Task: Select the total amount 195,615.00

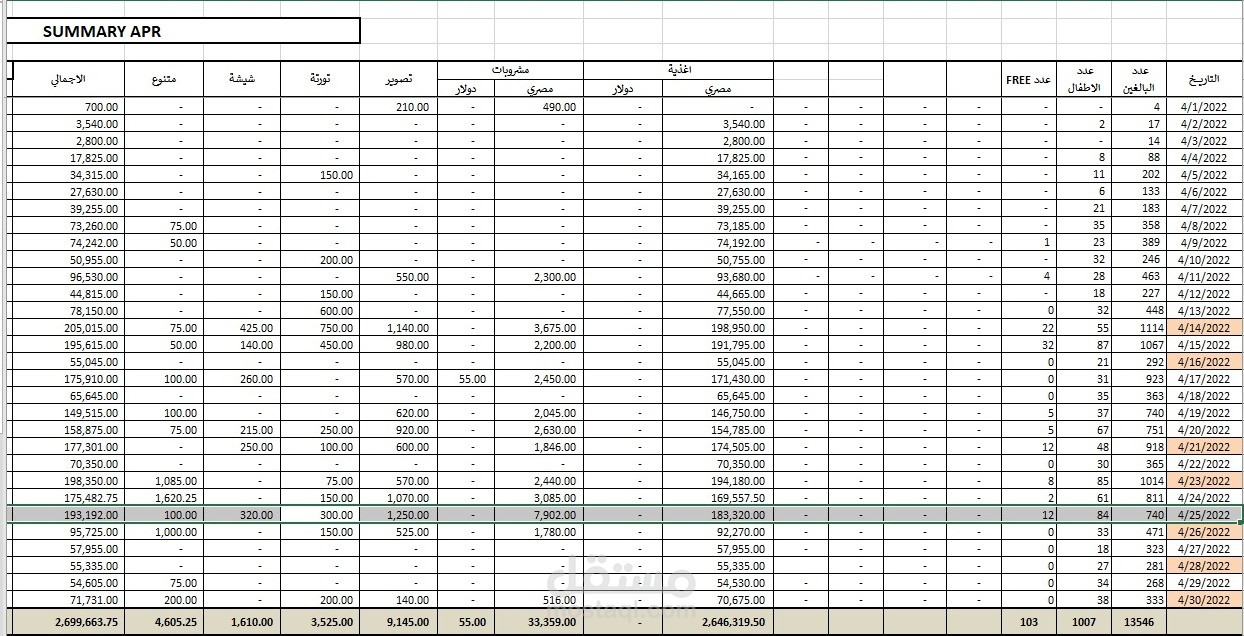Action: (66, 344)
